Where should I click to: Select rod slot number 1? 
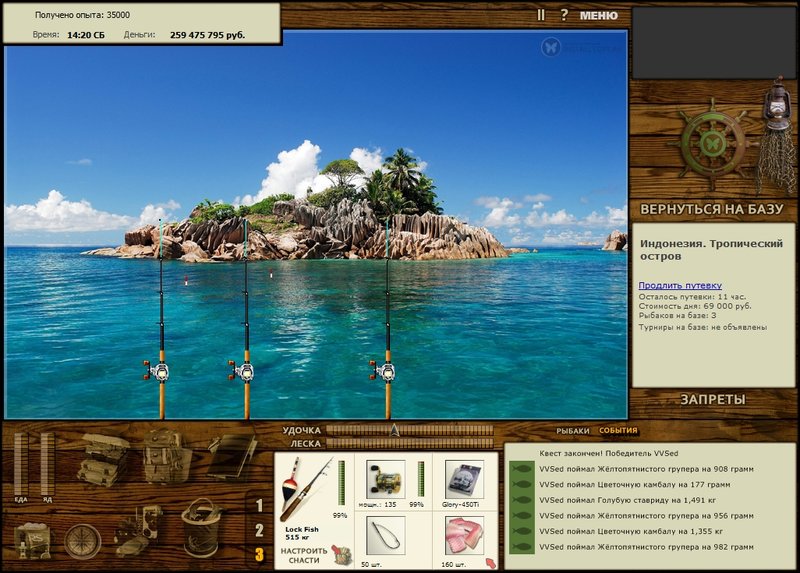(x=259, y=505)
